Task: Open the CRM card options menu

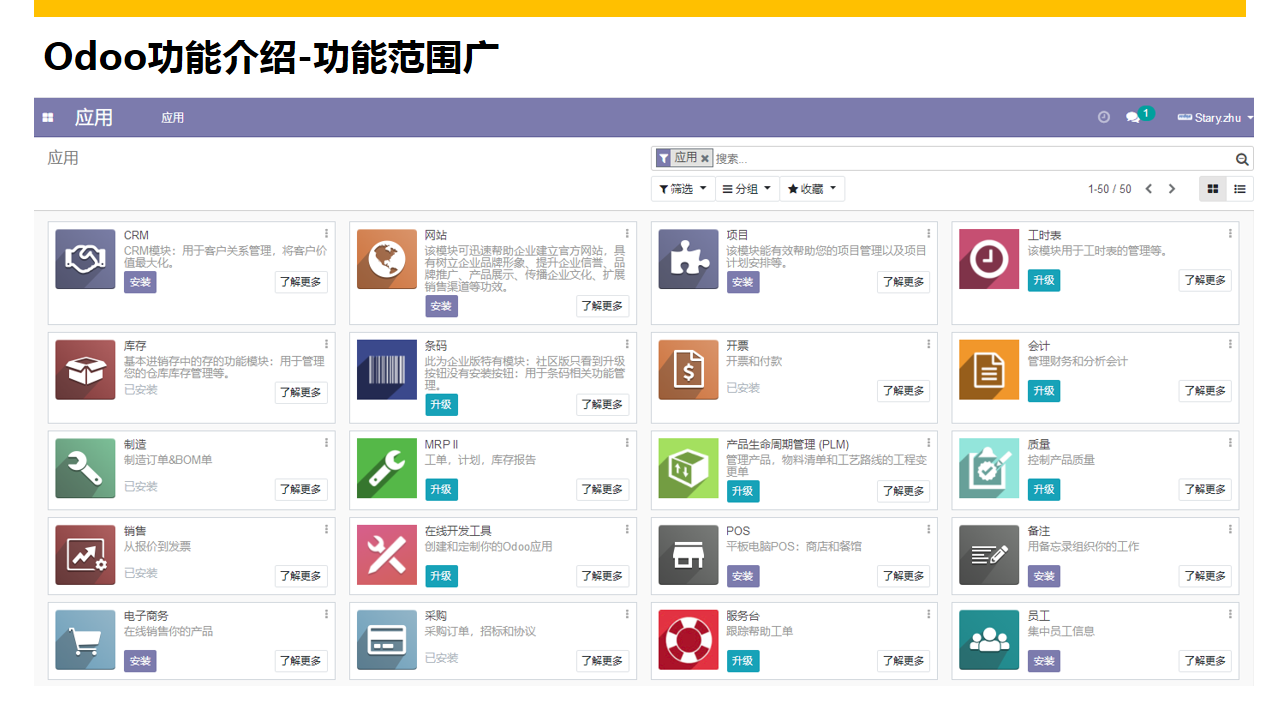Action: point(326,234)
